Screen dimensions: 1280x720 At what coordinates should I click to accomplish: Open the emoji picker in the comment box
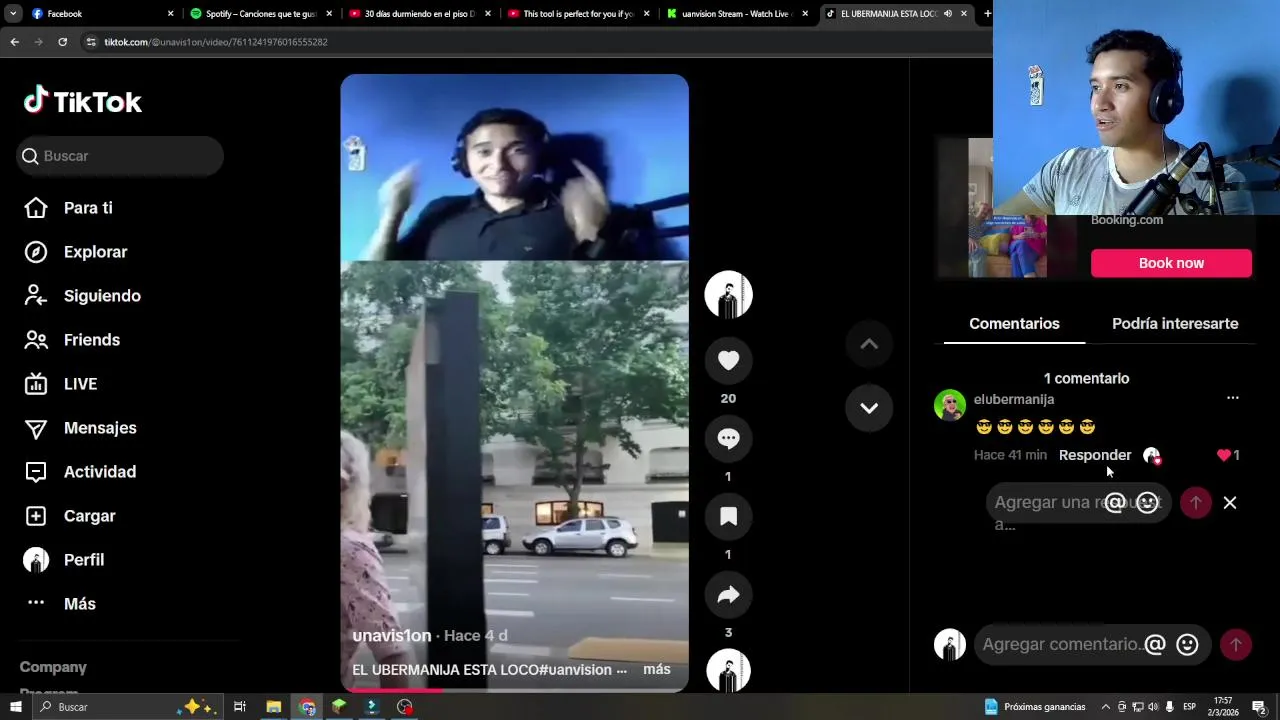(1187, 645)
